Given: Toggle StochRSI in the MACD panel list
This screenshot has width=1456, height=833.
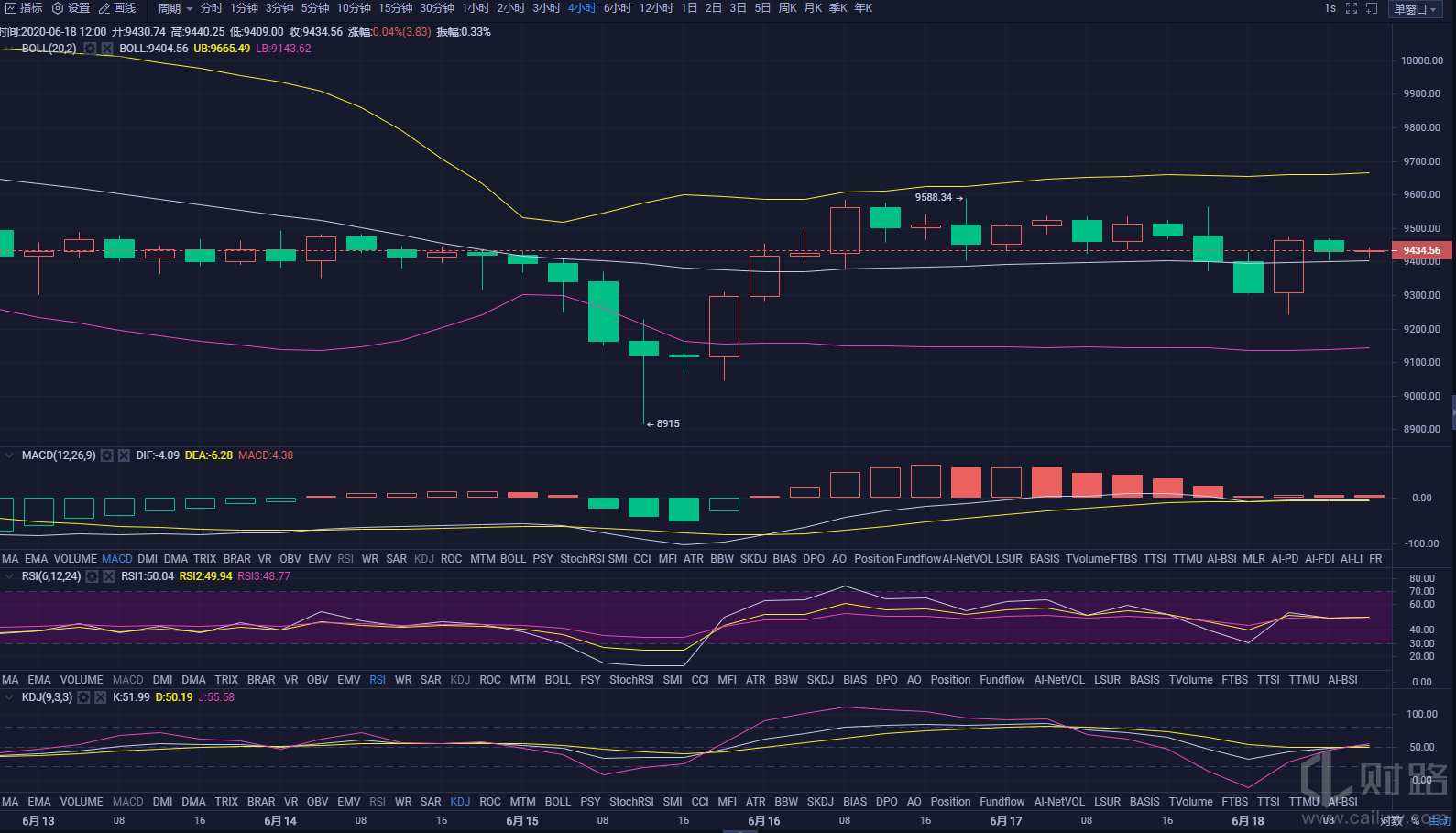Looking at the screenshot, I should [582, 559].
